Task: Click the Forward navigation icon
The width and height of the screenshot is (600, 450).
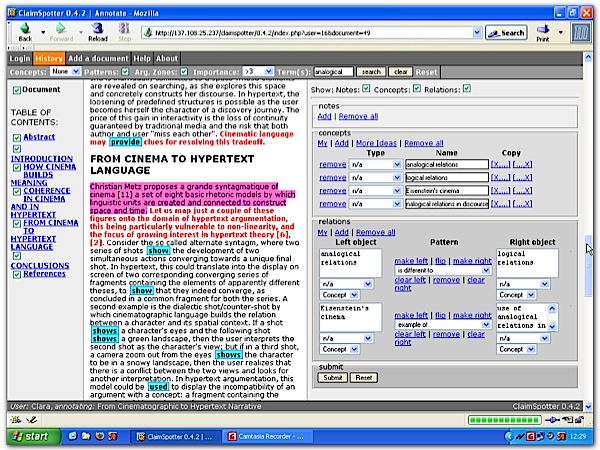Action: tap(60, 29)
